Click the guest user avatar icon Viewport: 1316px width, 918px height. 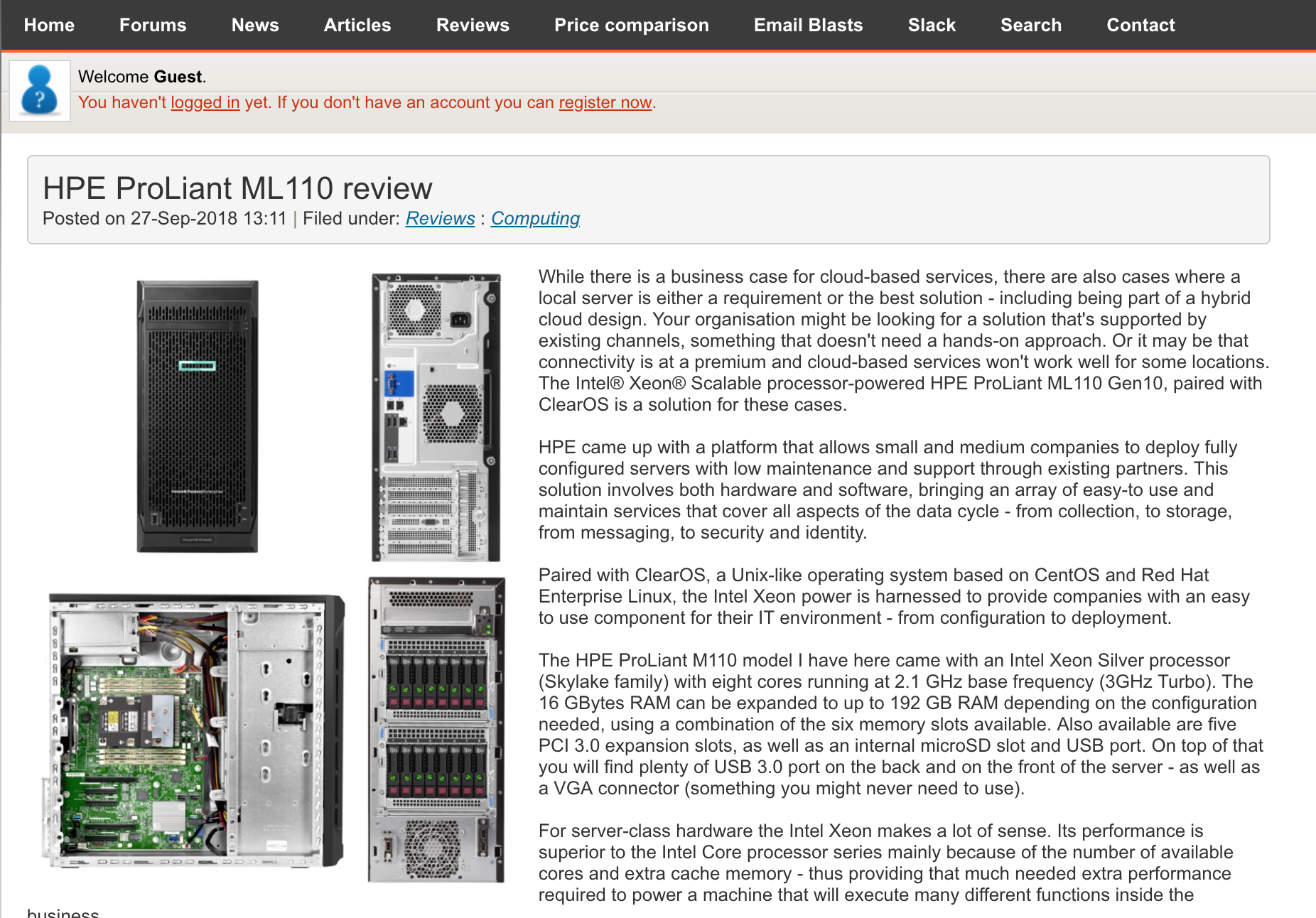pyautogui.click(x=39, y=91)
